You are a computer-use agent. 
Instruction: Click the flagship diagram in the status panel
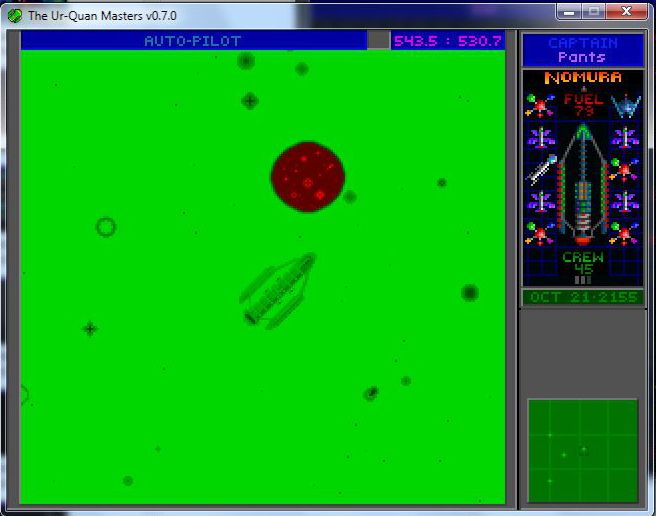pyautogui.click(x=583, y=184)
